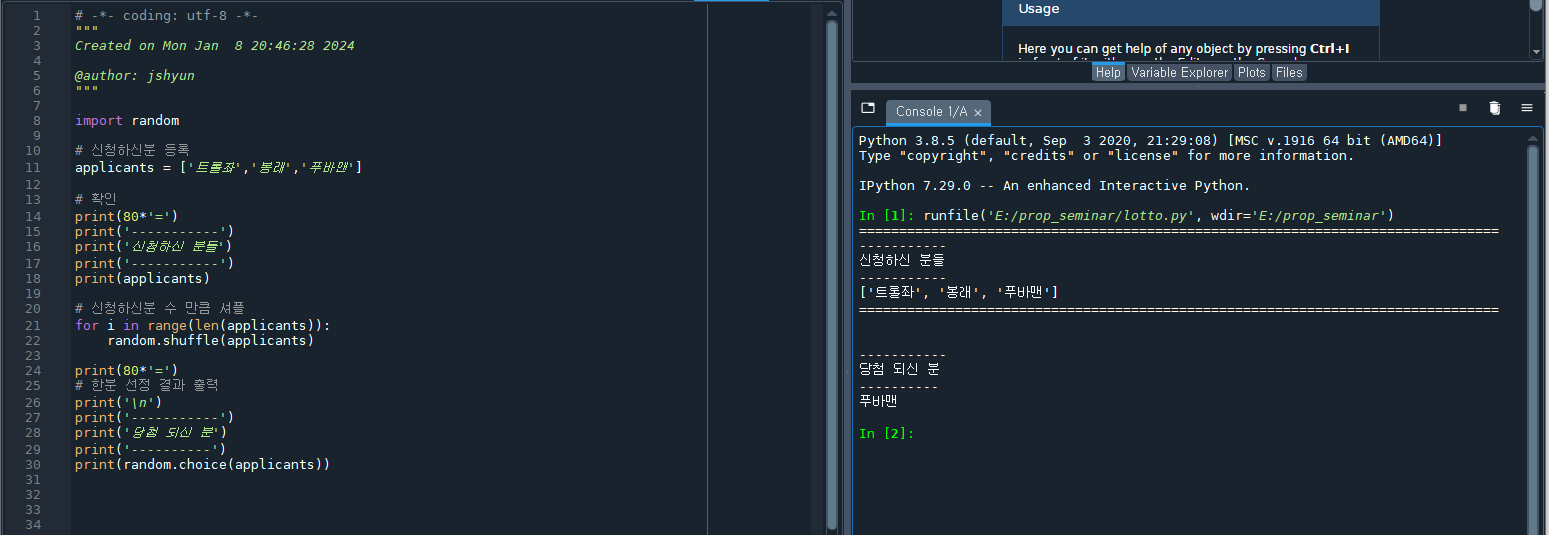Switch to the Help pane tab

[x=1107, y=72]
